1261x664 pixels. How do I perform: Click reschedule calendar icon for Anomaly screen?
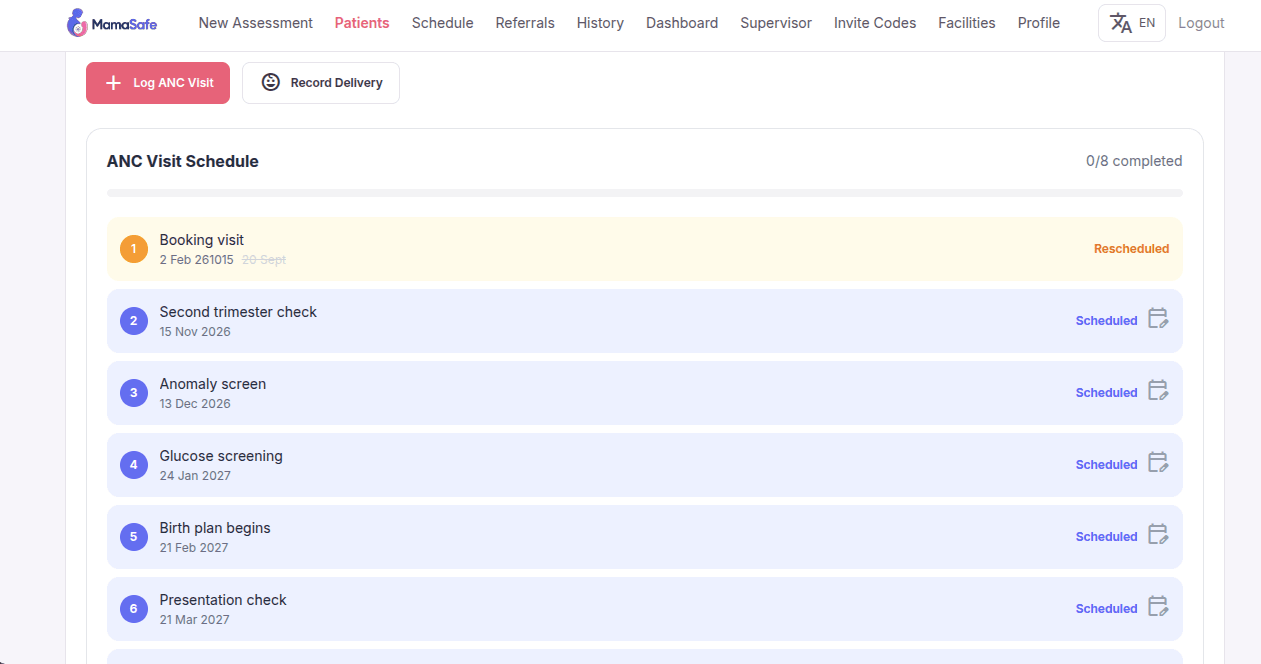click(x=1158, y=391)
